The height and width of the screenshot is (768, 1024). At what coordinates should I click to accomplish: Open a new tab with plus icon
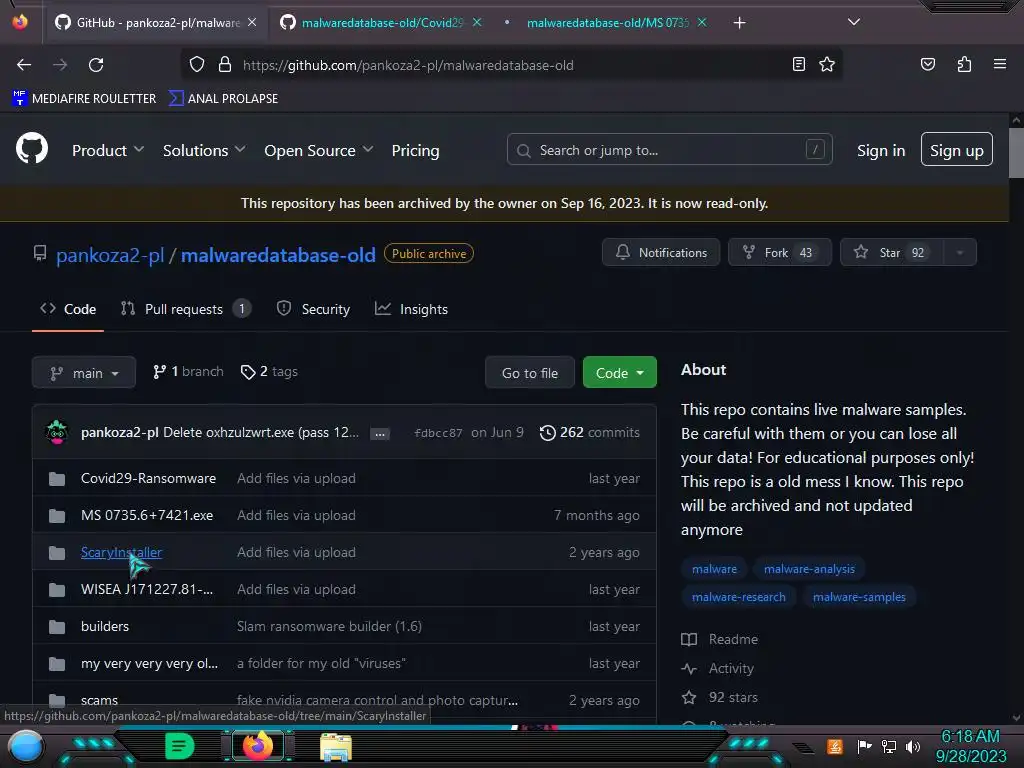pos(739,23)
